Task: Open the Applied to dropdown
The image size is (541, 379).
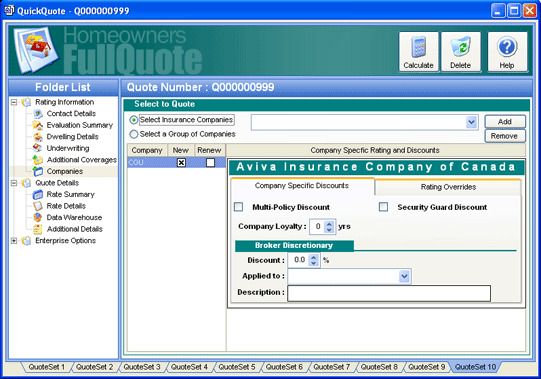Action: [x=404, y=276]
